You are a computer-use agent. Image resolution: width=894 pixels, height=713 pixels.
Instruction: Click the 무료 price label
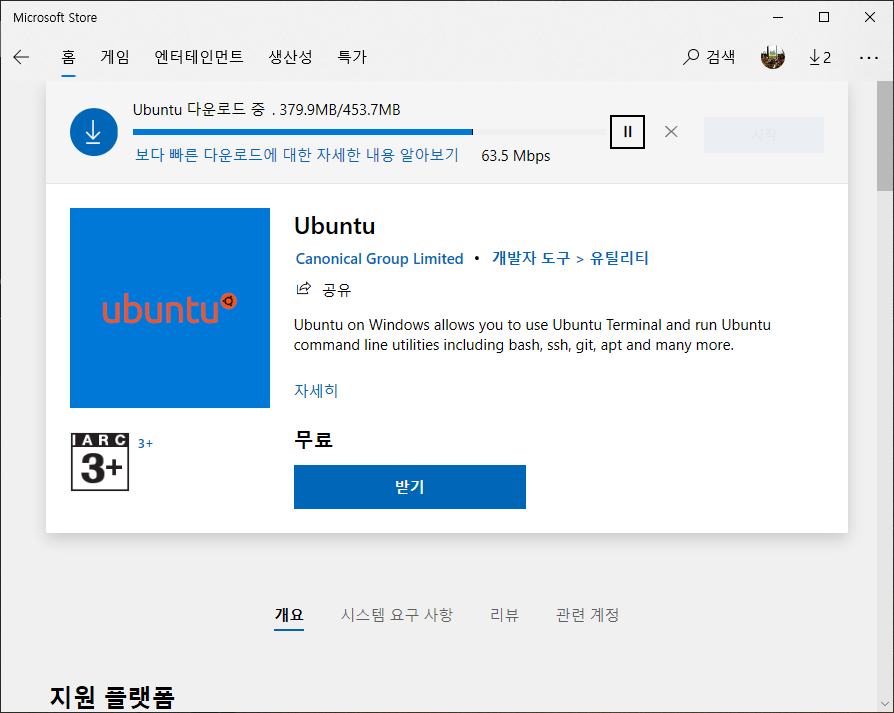(313, 439)
